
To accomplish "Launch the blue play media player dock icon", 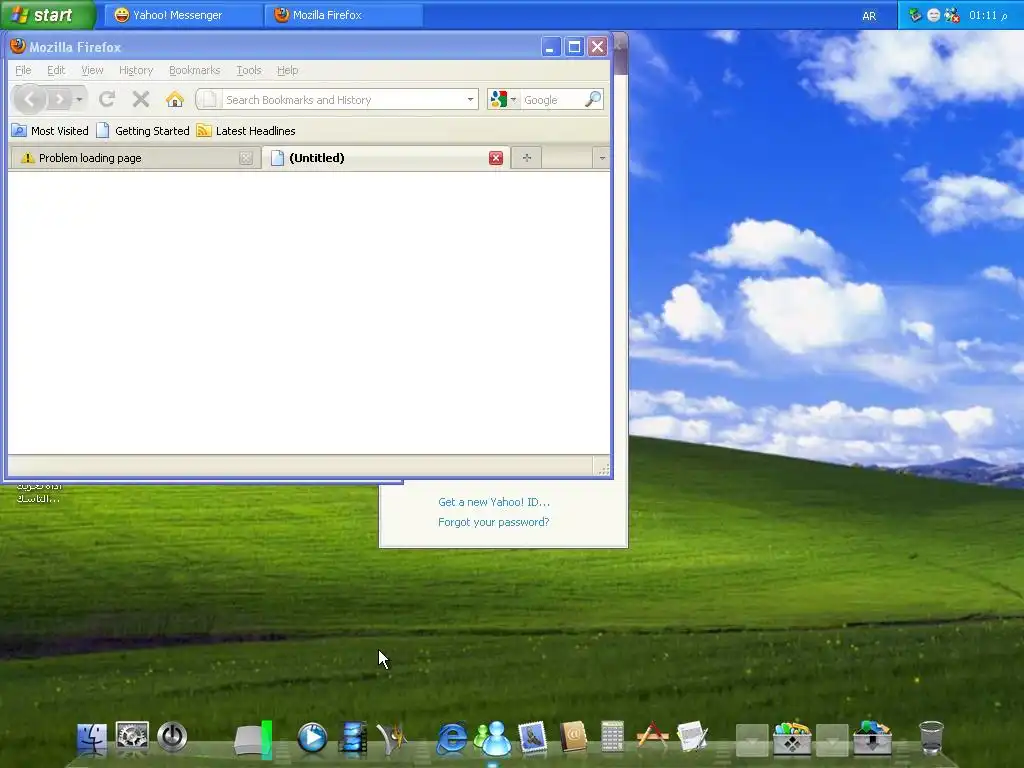I will (x=312, y=738).
